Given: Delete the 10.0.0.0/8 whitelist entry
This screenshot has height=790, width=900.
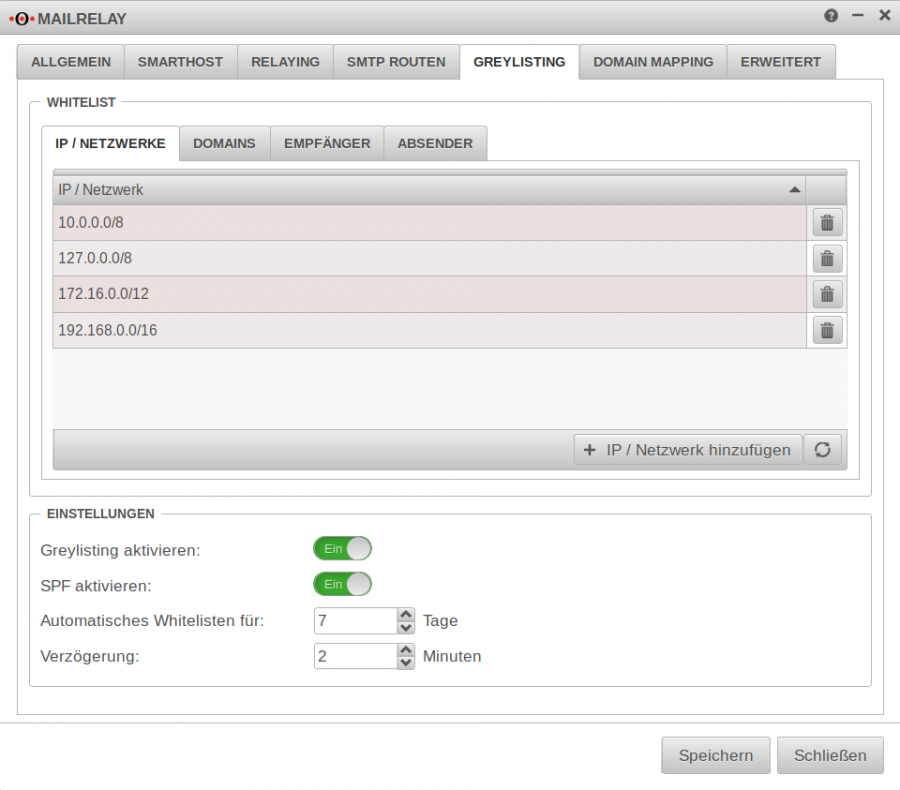Looking at the screenshot, I should 826,222.
